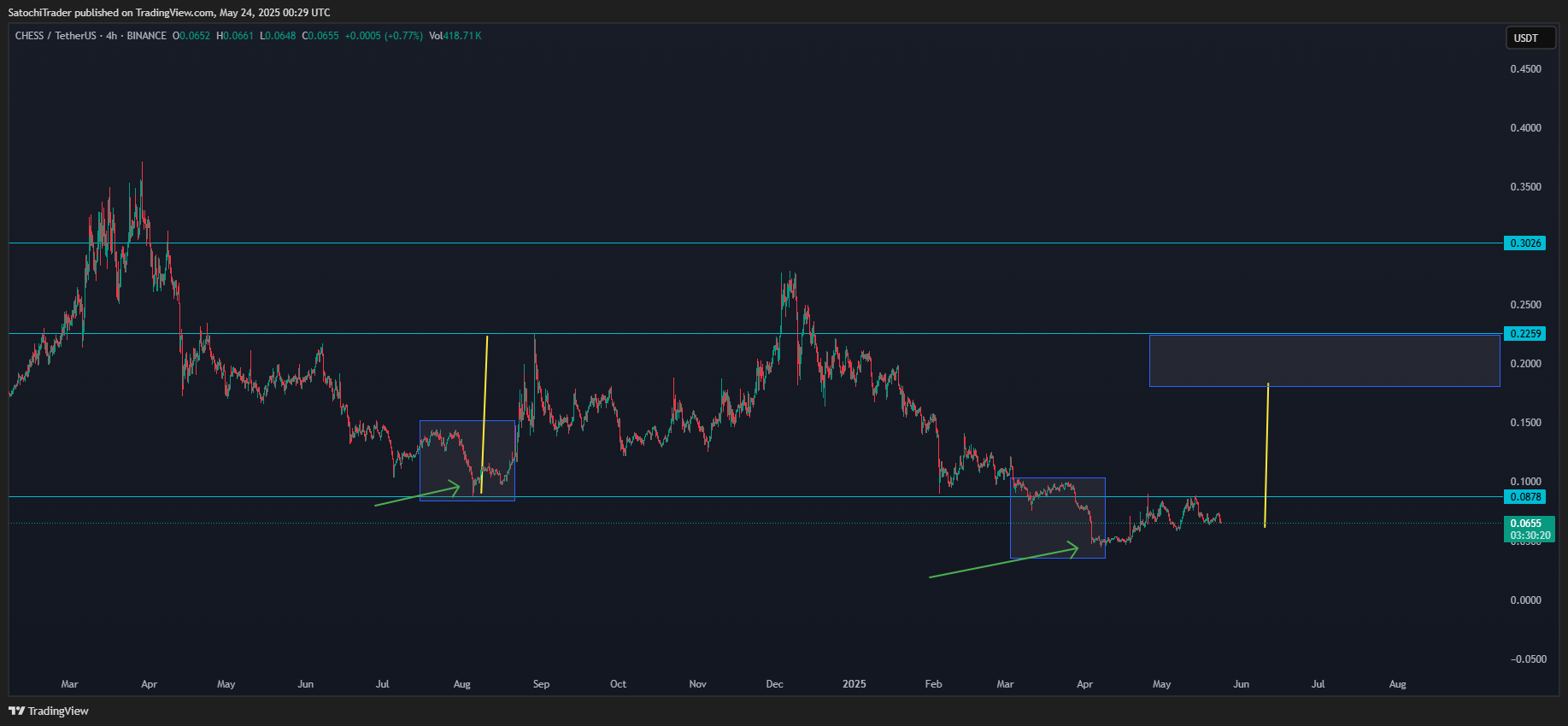Click the 0.3500 price axis label

tap(1525, 187)
